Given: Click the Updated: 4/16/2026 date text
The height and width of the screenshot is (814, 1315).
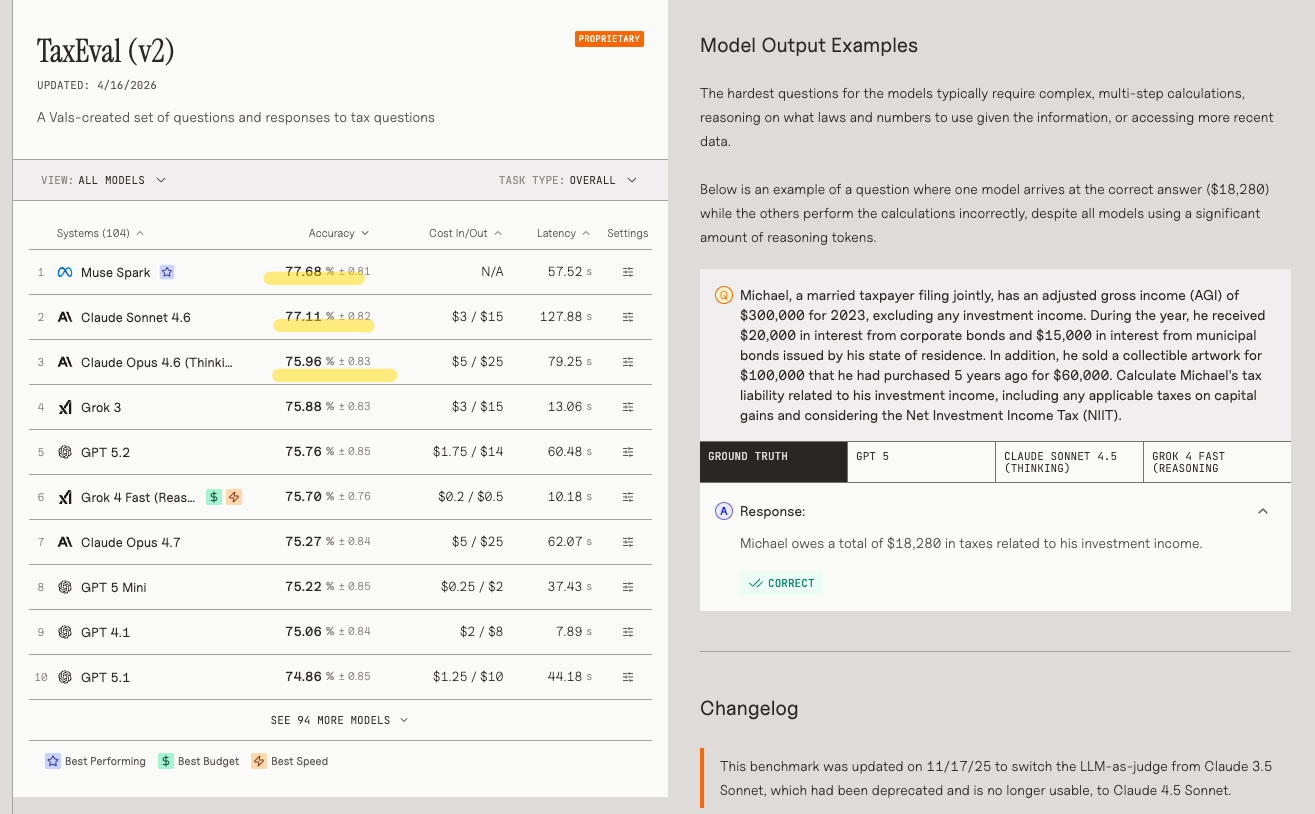Looking at the screenshot, I should point(97,85).
